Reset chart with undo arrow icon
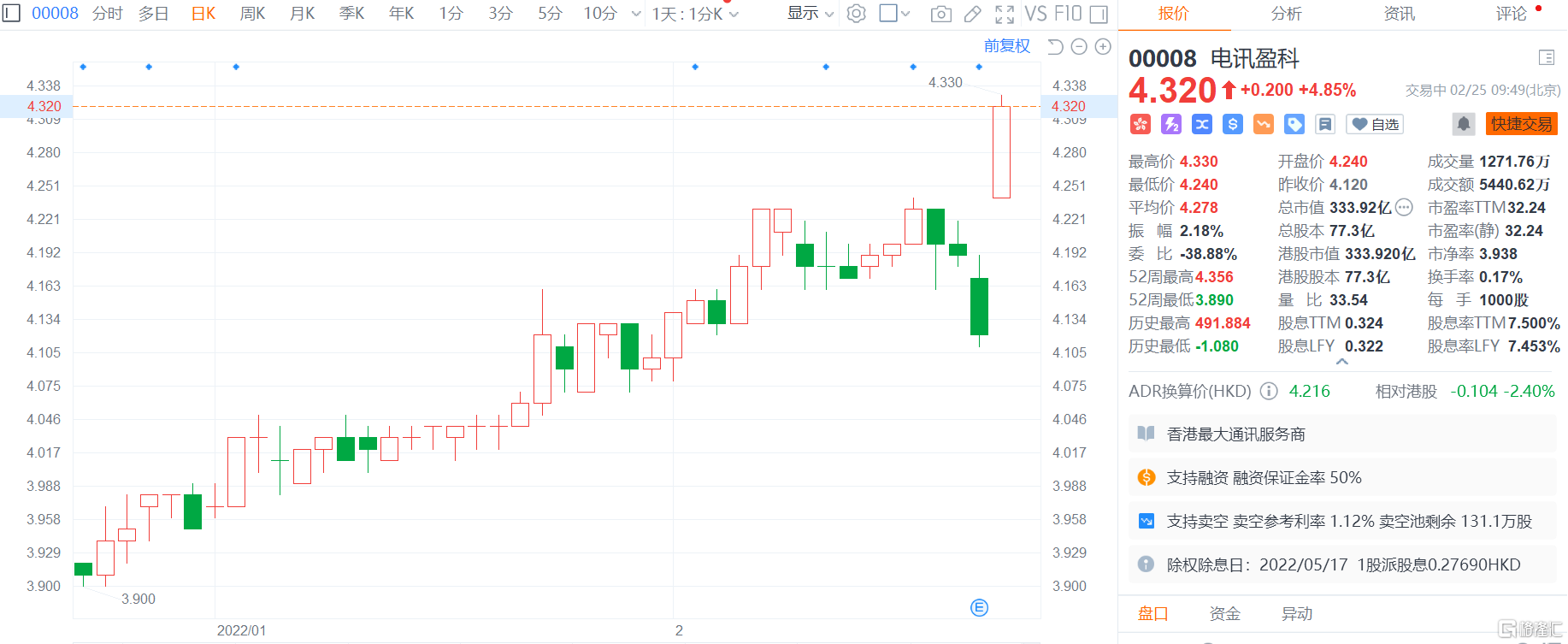The image size is (1568, 644). pyautogui.click(x=1055, y=46)
